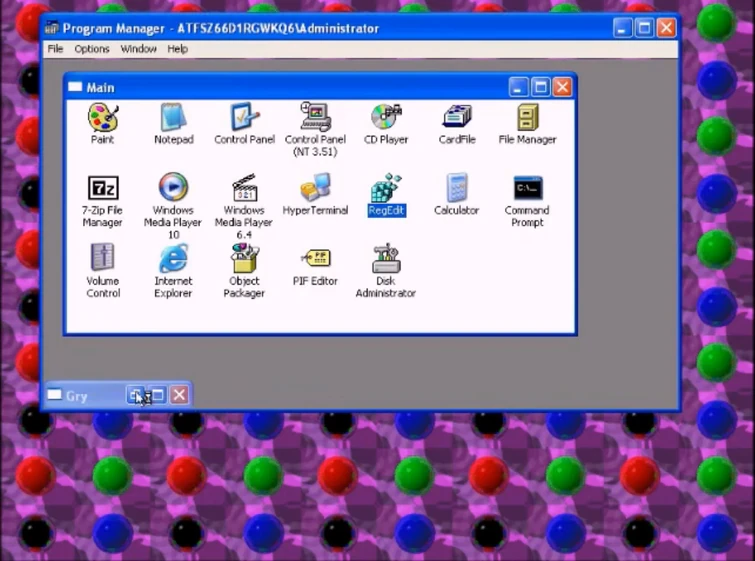Open the CD Player icon
This screenshot has height=561, width=755.
click(x=386, y=117)
